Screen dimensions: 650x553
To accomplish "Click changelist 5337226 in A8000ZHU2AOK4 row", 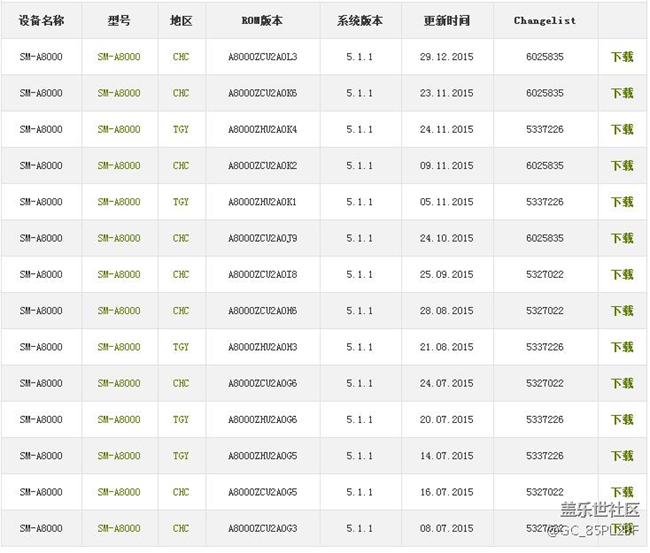I will point(545,129).
